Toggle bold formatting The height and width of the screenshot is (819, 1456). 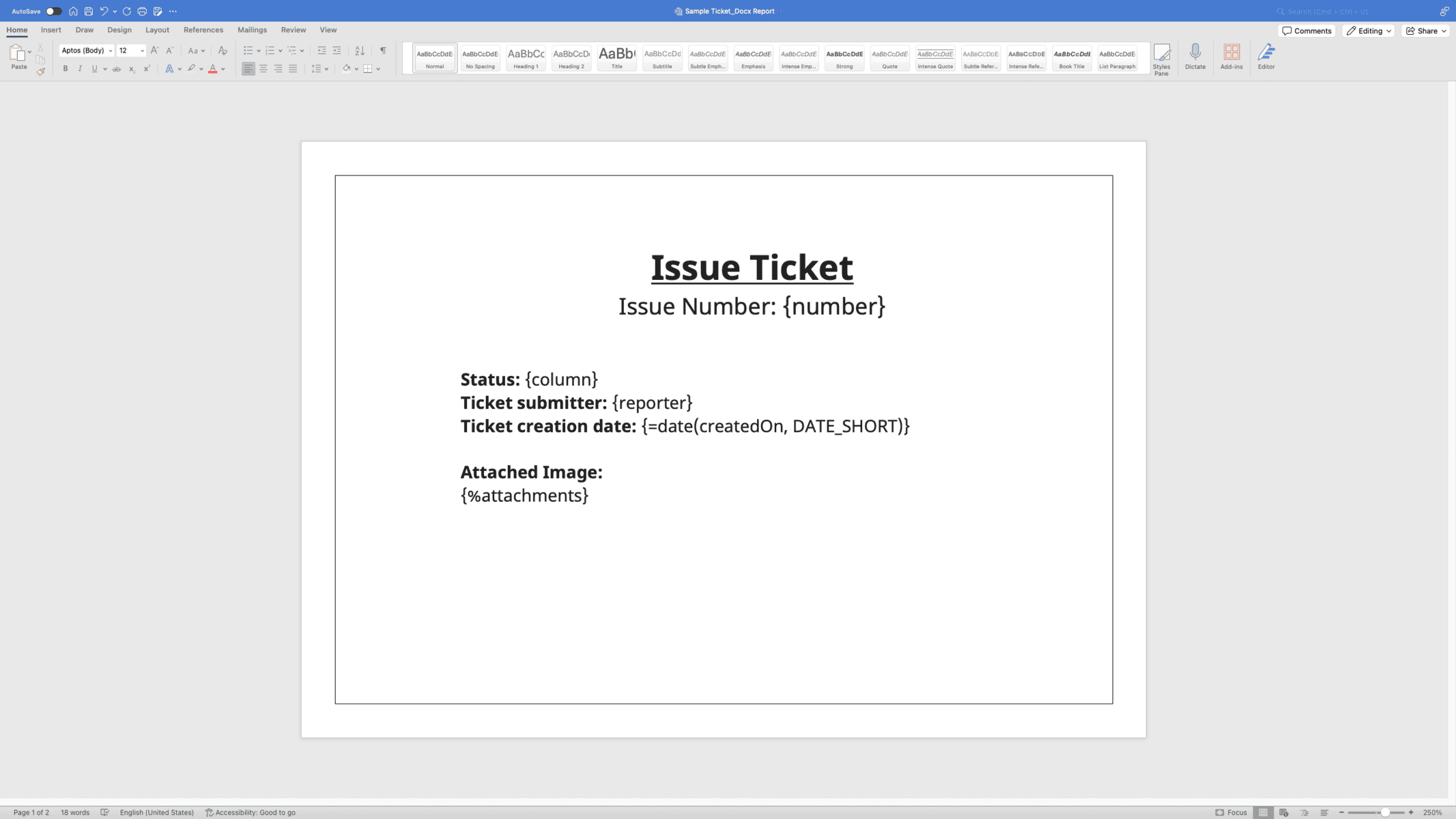click(x=66, y=69)
